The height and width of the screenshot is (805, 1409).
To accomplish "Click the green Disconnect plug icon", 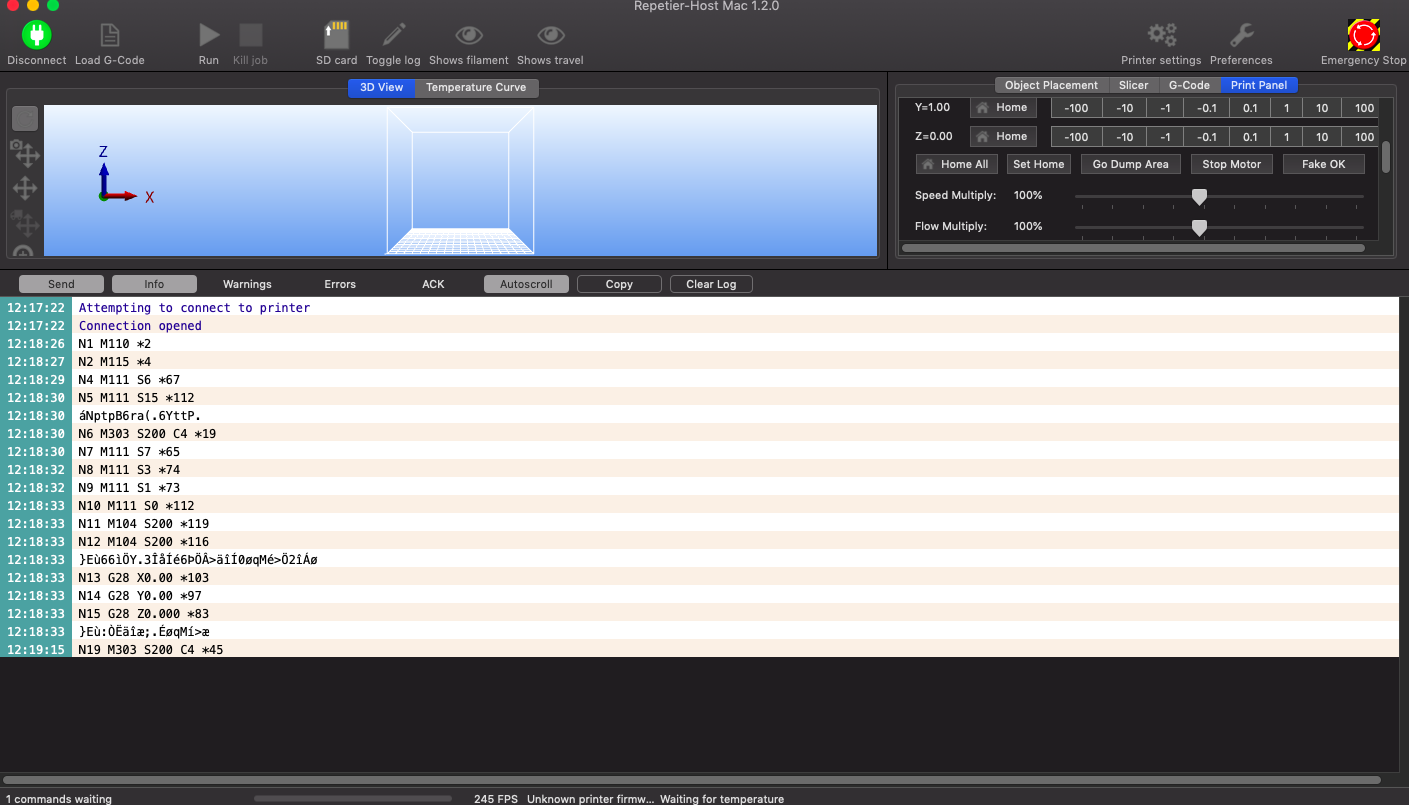I will [x=37, y=35].
